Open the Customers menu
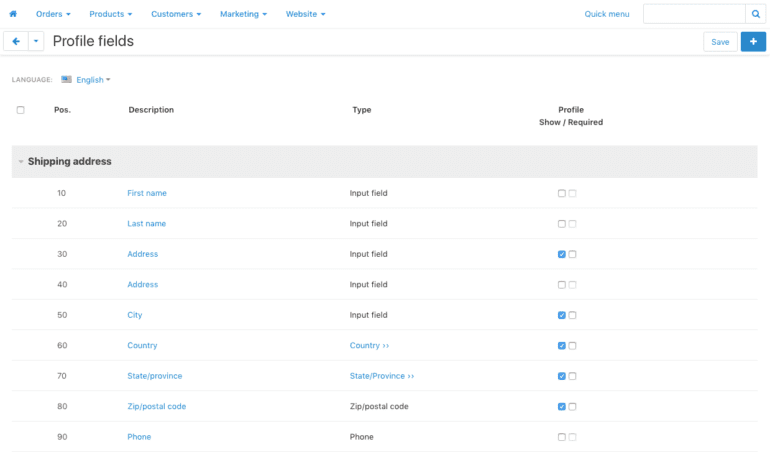 point(176,14)
